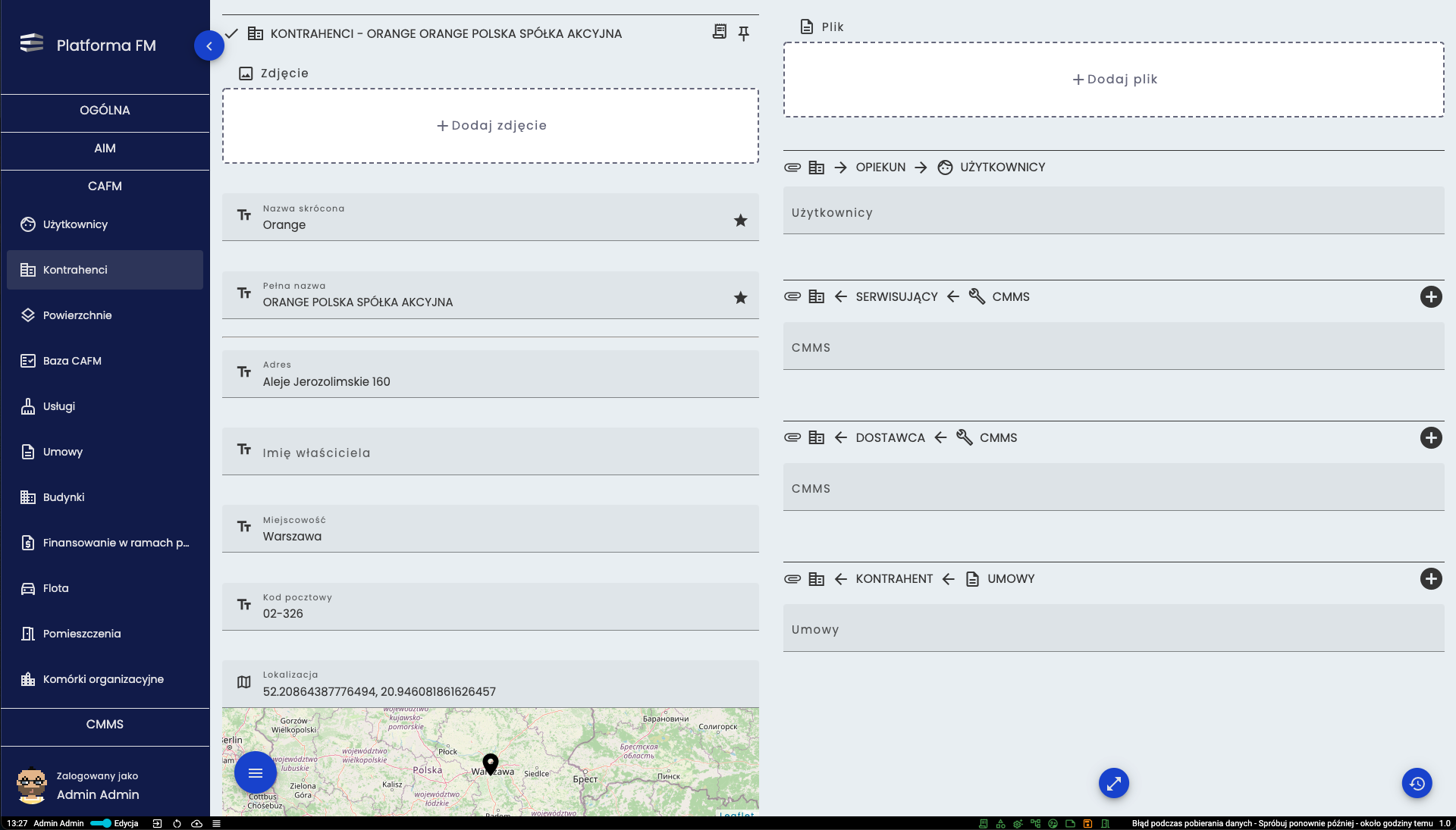Click the Komórki organizacyjne icon in the sidebar
Viewport: 1456px width, 830px height.
[x=28, y=679]
